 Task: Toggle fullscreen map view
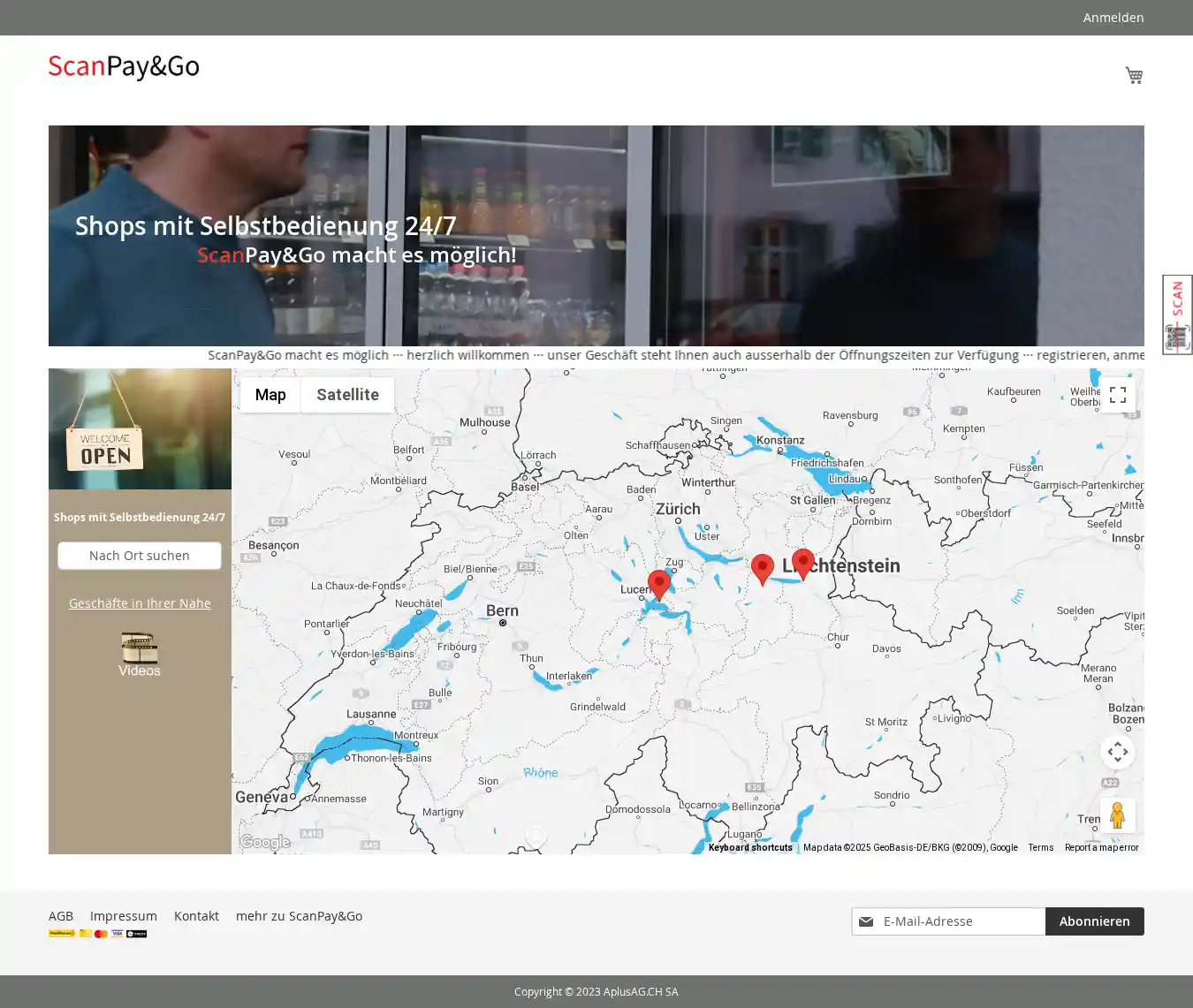[x=1117, y=395]
